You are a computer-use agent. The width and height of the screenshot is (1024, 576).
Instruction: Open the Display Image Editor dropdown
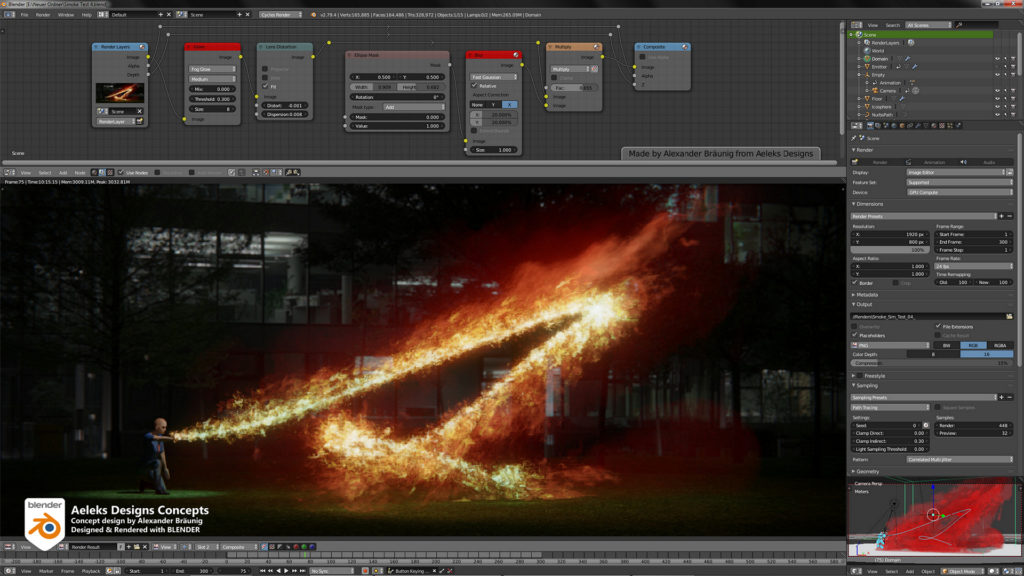click(956, 172)
